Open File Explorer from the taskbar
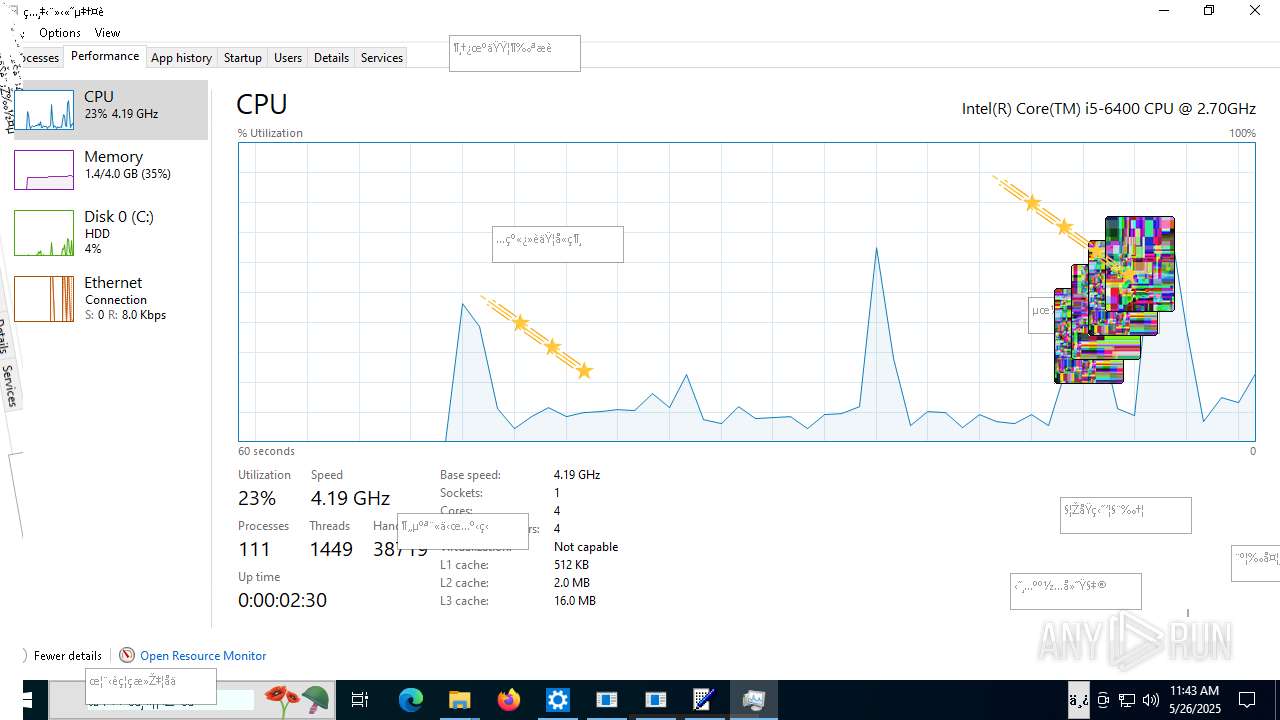Image resolution: width=1280 pixels, height=720 pixels. coord(459,700)
